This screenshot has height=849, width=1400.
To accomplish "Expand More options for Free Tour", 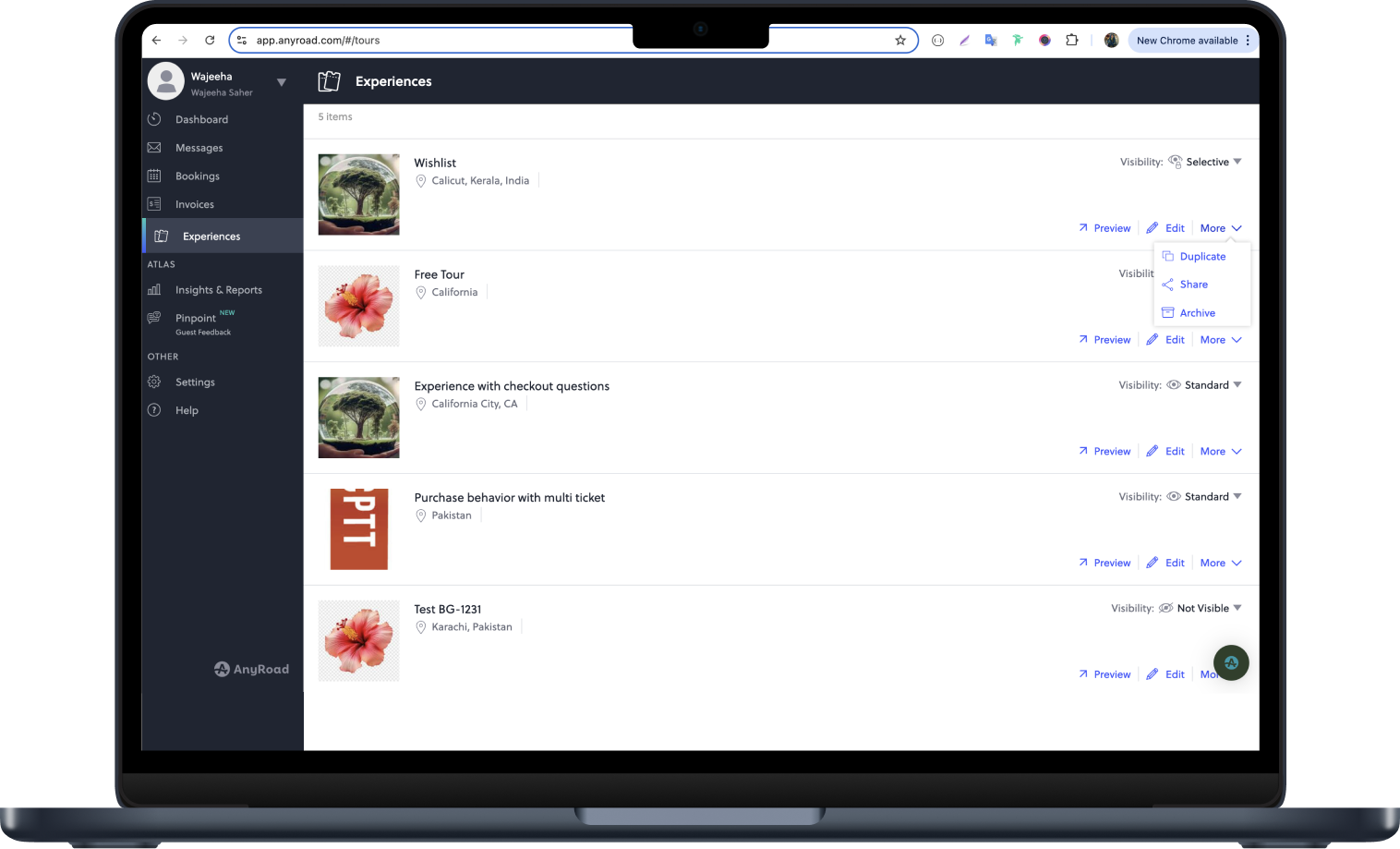I will click(1221, 340).
